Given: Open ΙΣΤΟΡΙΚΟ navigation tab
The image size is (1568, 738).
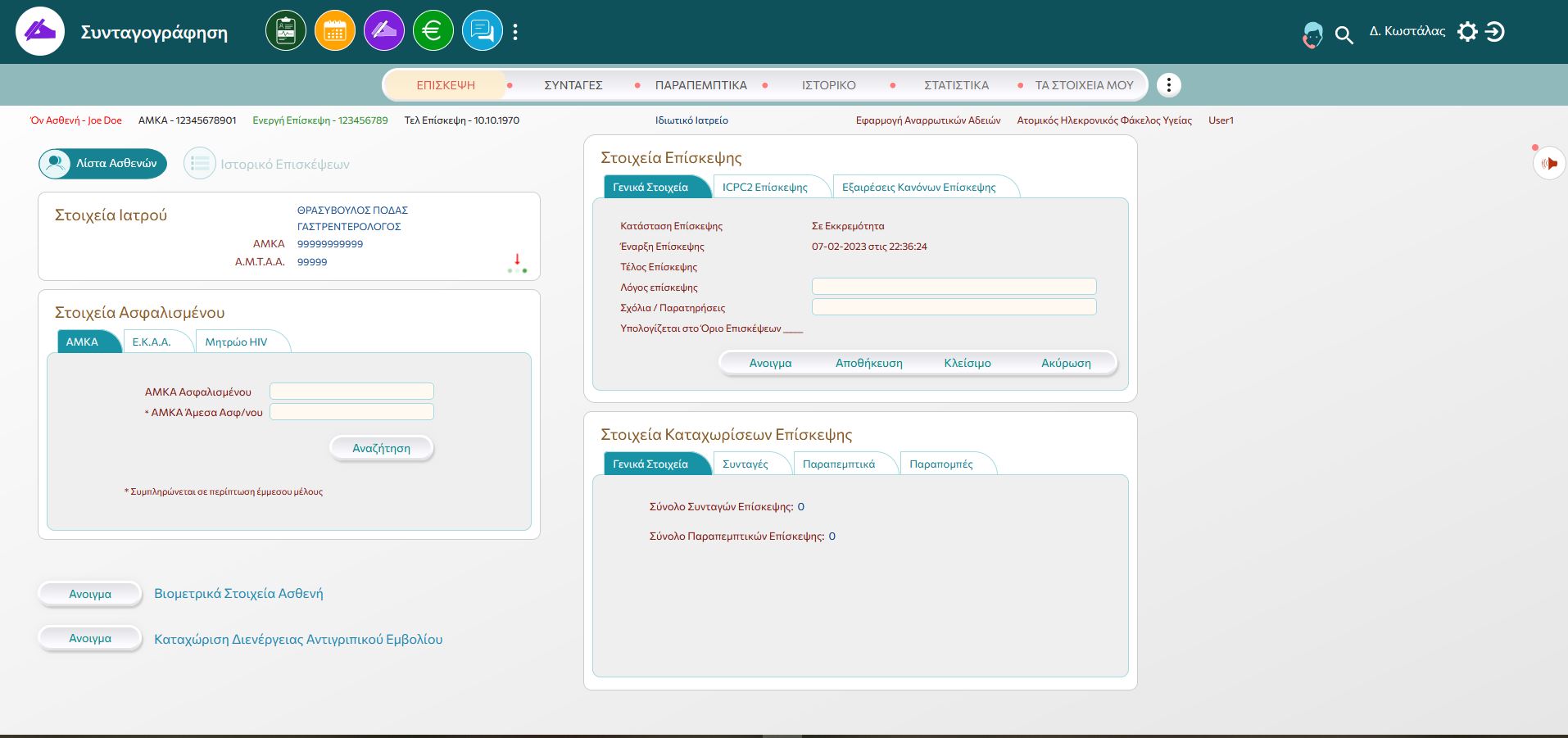Looking at the screenshot, I should tap(829, 85).
